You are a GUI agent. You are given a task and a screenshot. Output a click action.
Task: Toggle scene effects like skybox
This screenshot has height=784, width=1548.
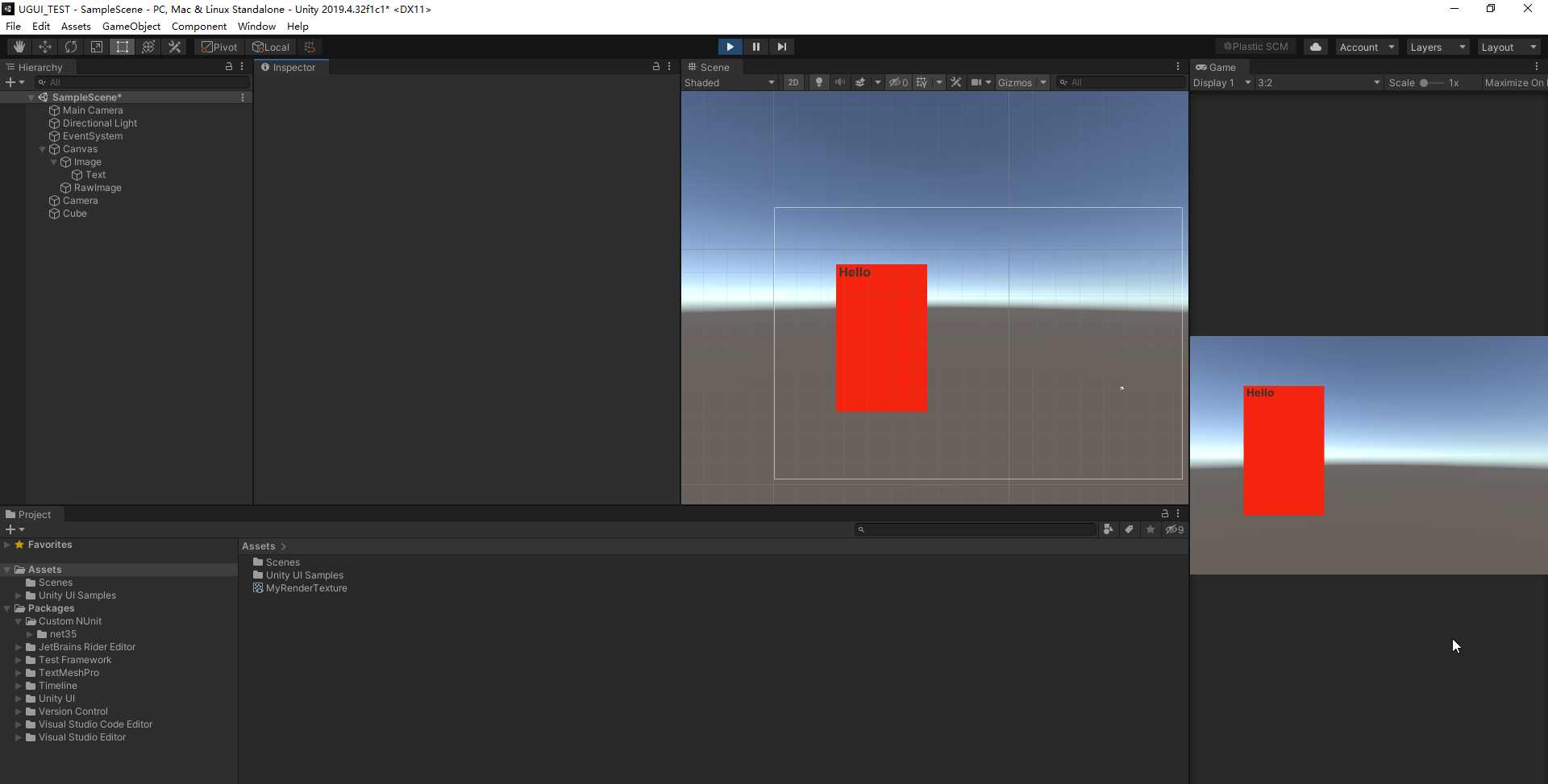point(860,82)
